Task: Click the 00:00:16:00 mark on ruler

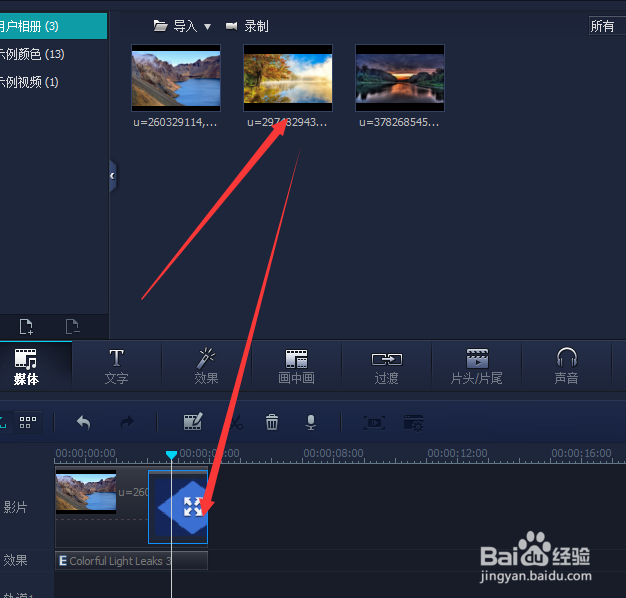Action: [581, 453]
